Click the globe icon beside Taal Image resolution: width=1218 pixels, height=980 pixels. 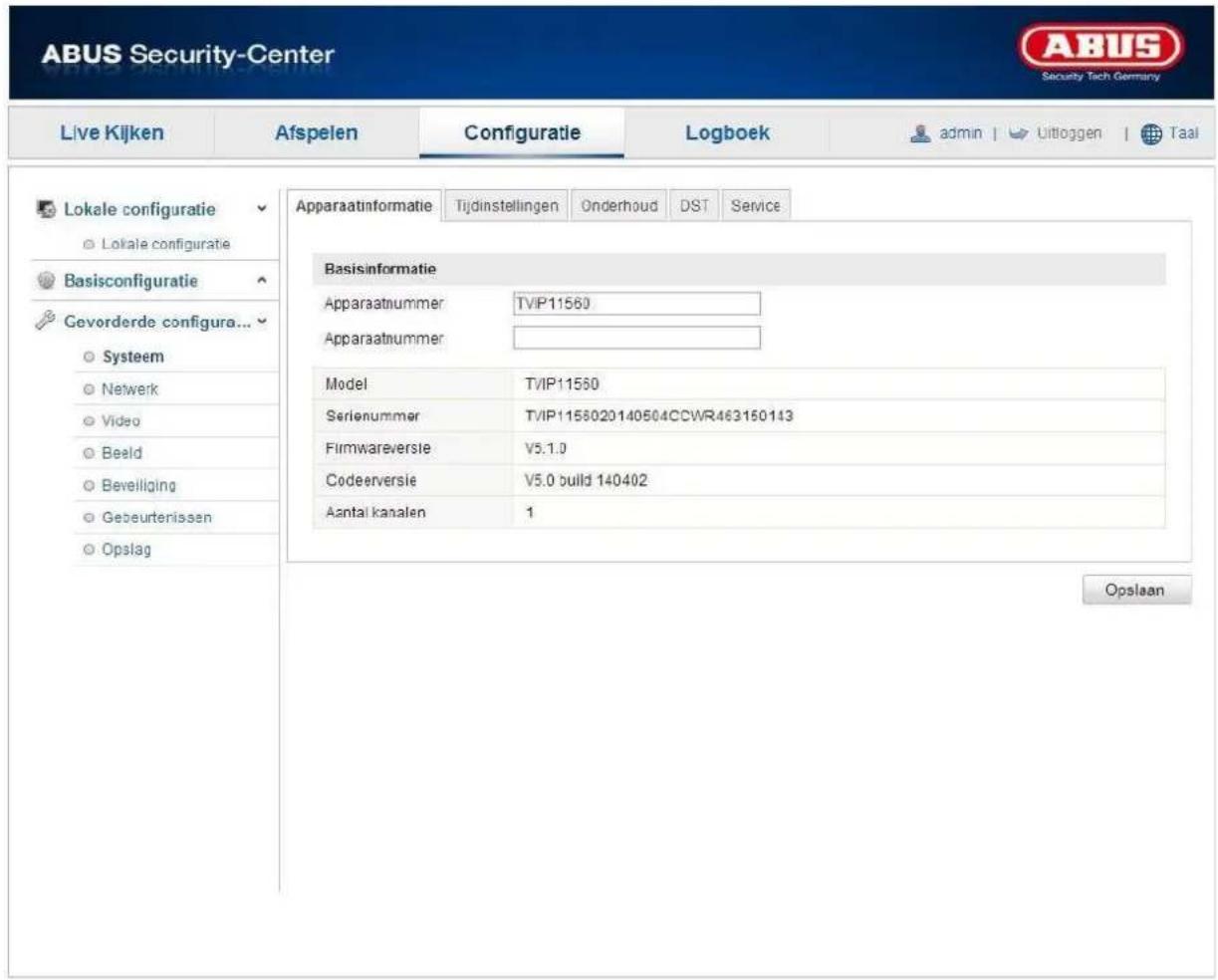[1151, 134]
